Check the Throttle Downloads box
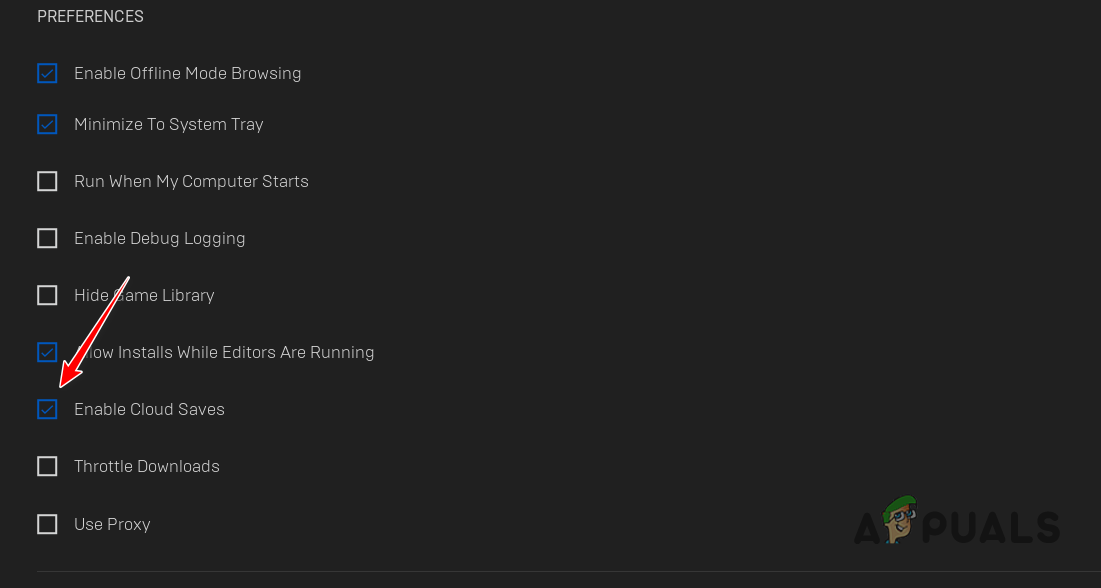This screenshot has width=1101, height=588. (47, 466)
